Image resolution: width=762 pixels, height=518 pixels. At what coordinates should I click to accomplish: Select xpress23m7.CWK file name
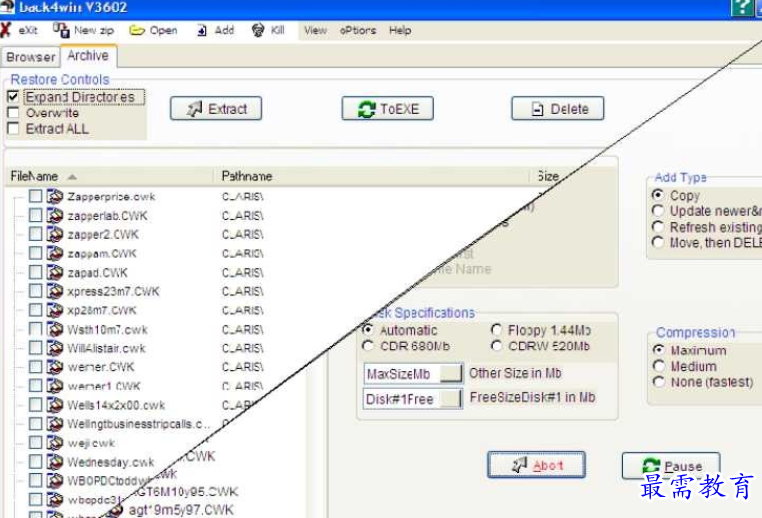click(x=113, y=291)
